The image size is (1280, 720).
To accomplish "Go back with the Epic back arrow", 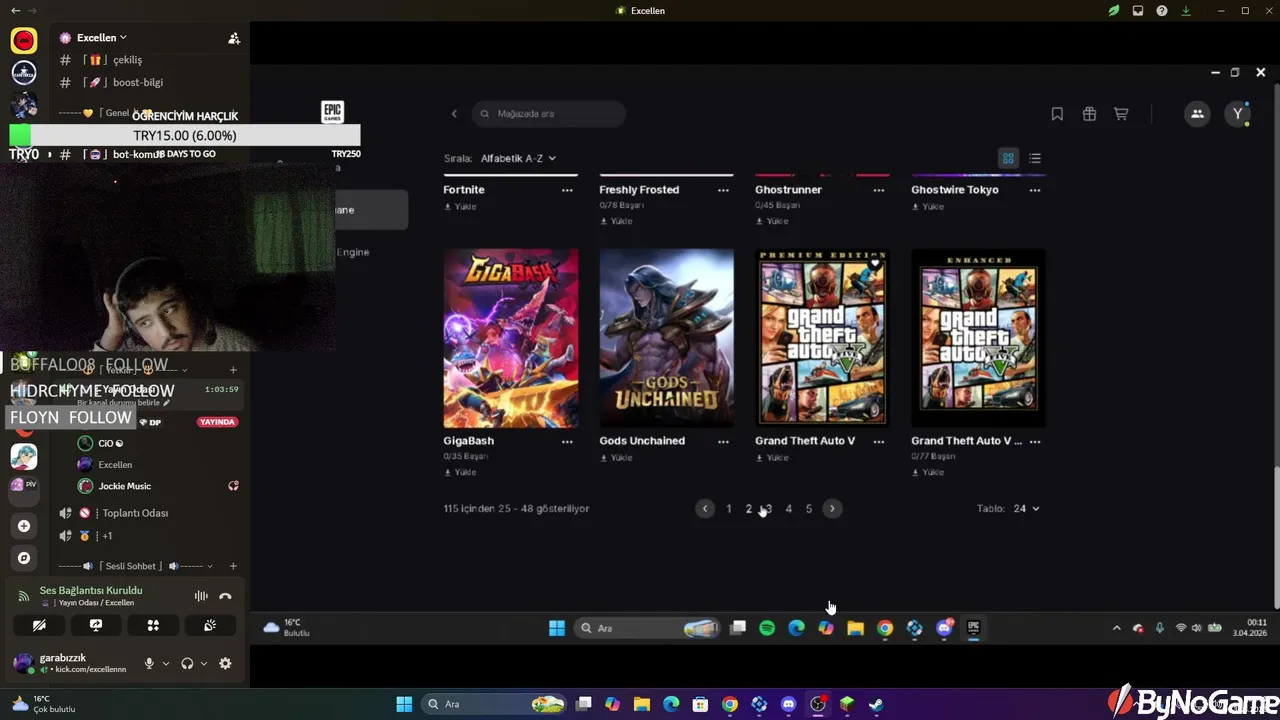I will click(x=454, y=114).
